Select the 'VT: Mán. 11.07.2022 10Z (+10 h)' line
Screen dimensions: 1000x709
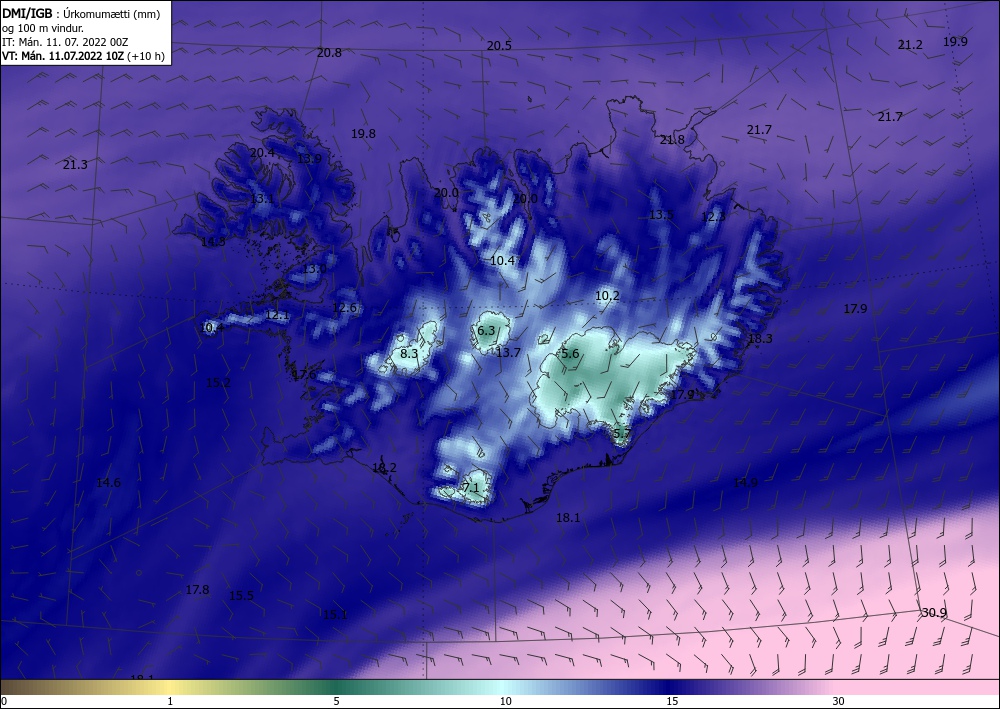tap(83, 56)
